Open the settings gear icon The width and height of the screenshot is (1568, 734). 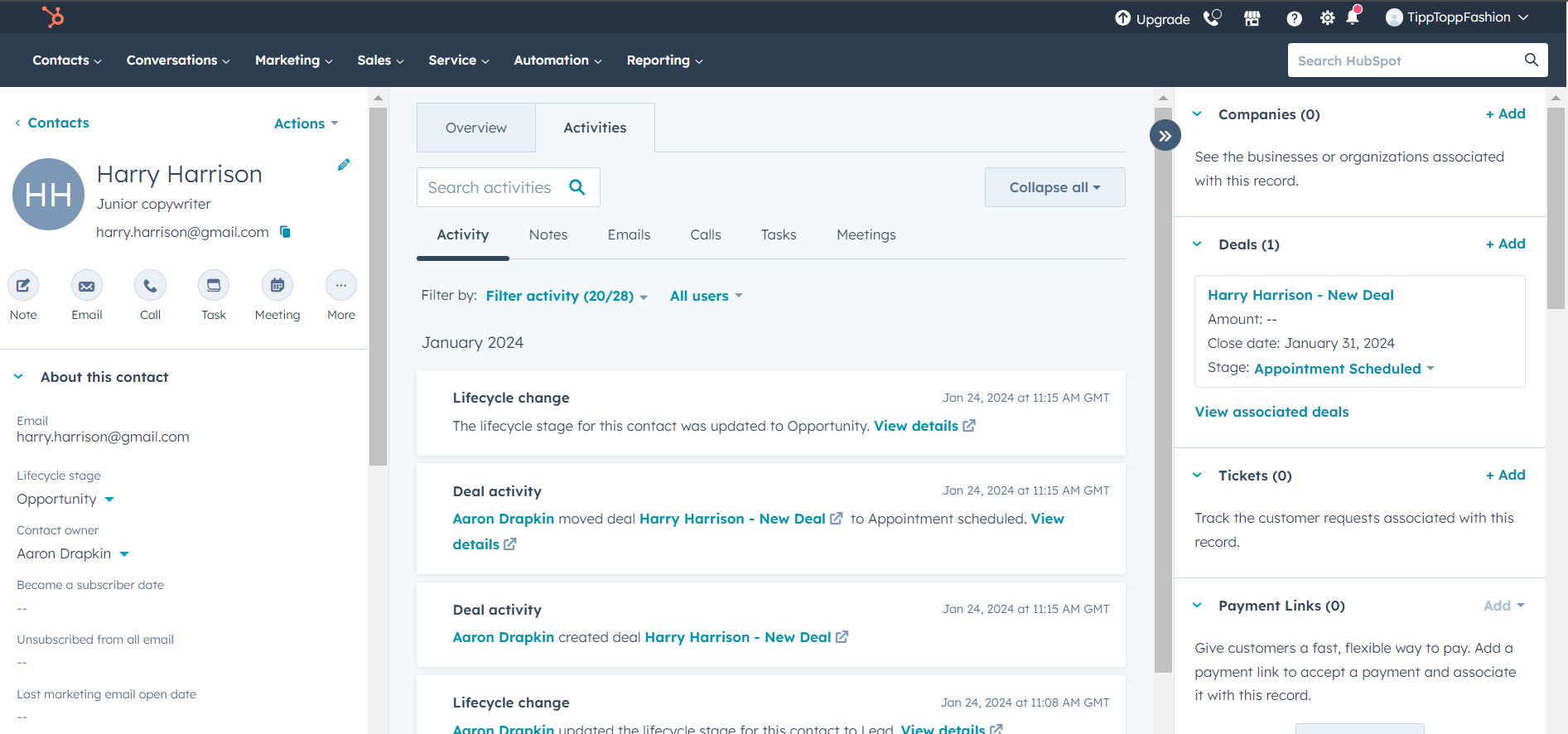click(x=1327, y=18)
